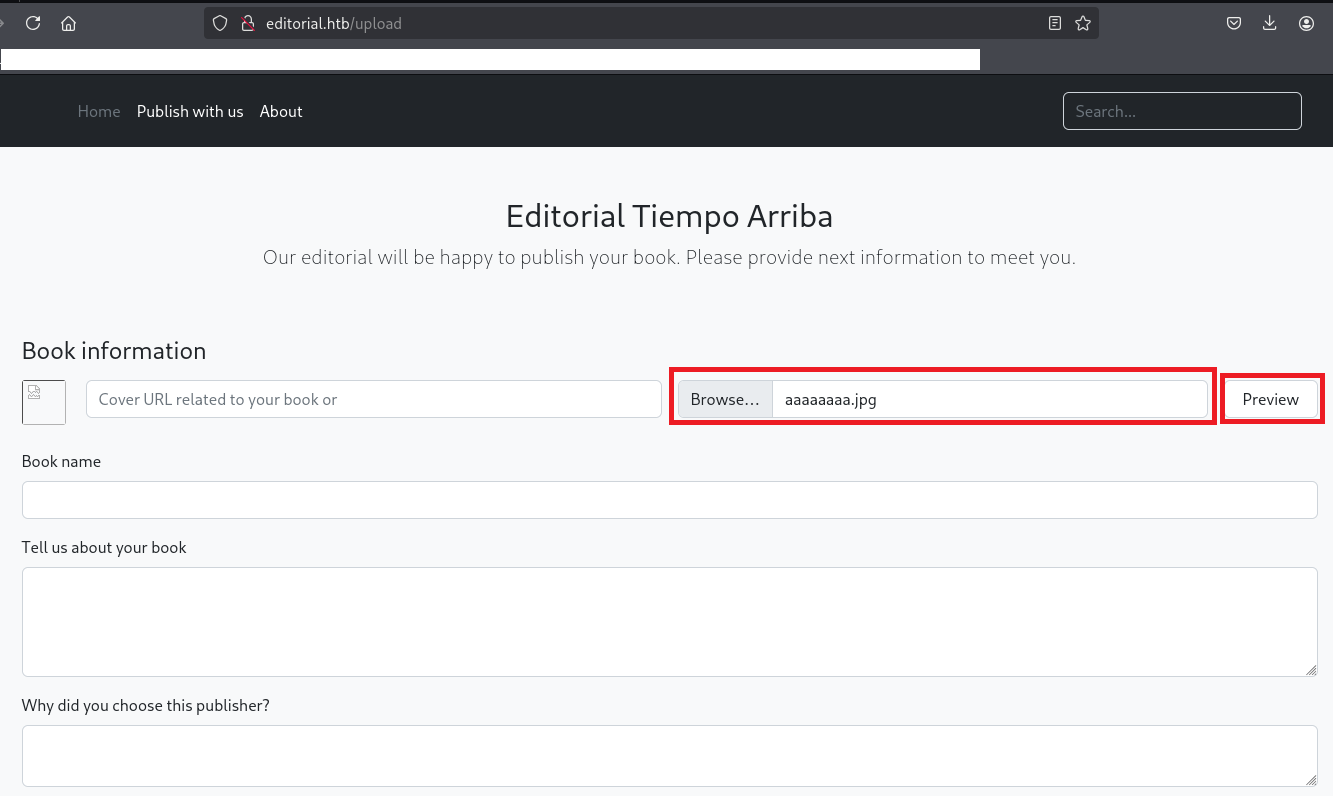Open the browser downloads panel
This screenshot has height=796, width=1333.
[1270, 23]
